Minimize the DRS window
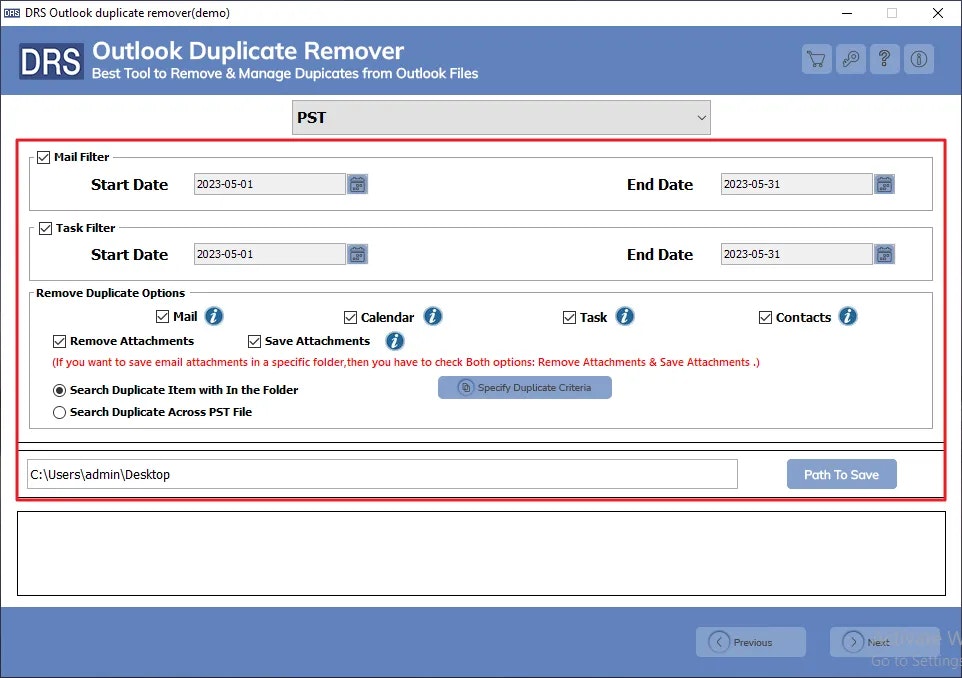 [847, 13]
